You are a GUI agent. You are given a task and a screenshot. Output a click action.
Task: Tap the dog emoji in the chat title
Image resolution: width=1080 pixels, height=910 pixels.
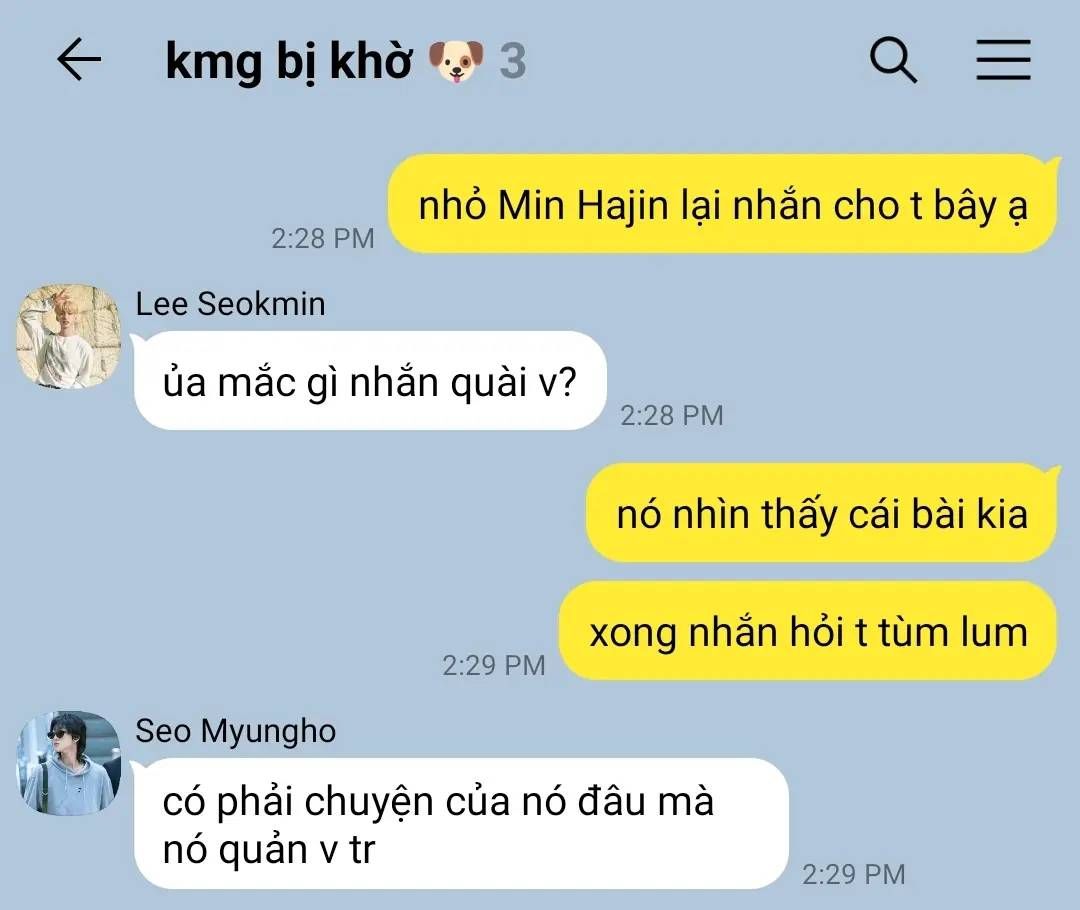coord(456,61)
